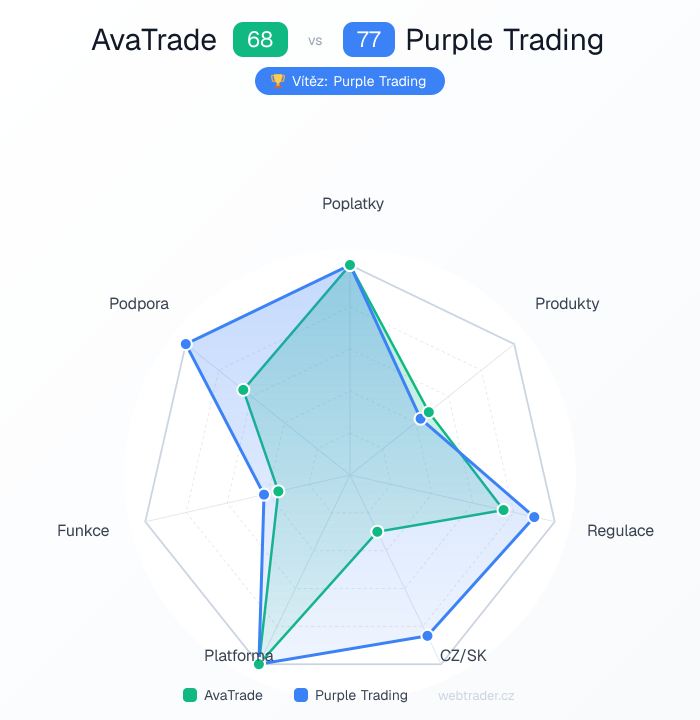Open the webtrader.cz watermark link

[476, 695]
